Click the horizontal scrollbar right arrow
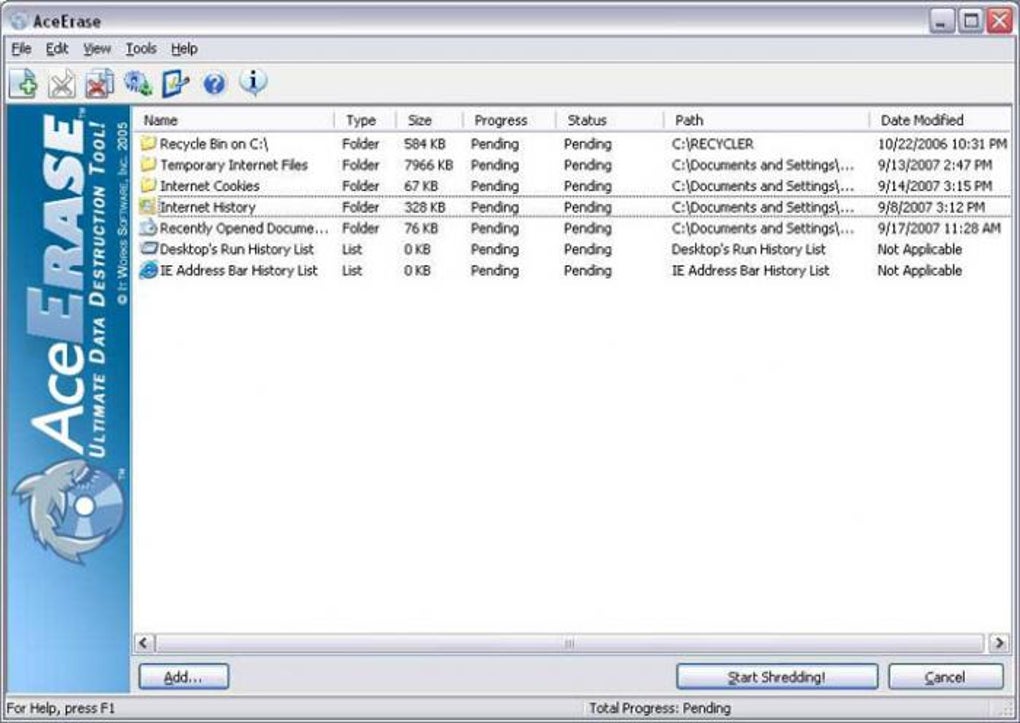 tap(999, 643)
